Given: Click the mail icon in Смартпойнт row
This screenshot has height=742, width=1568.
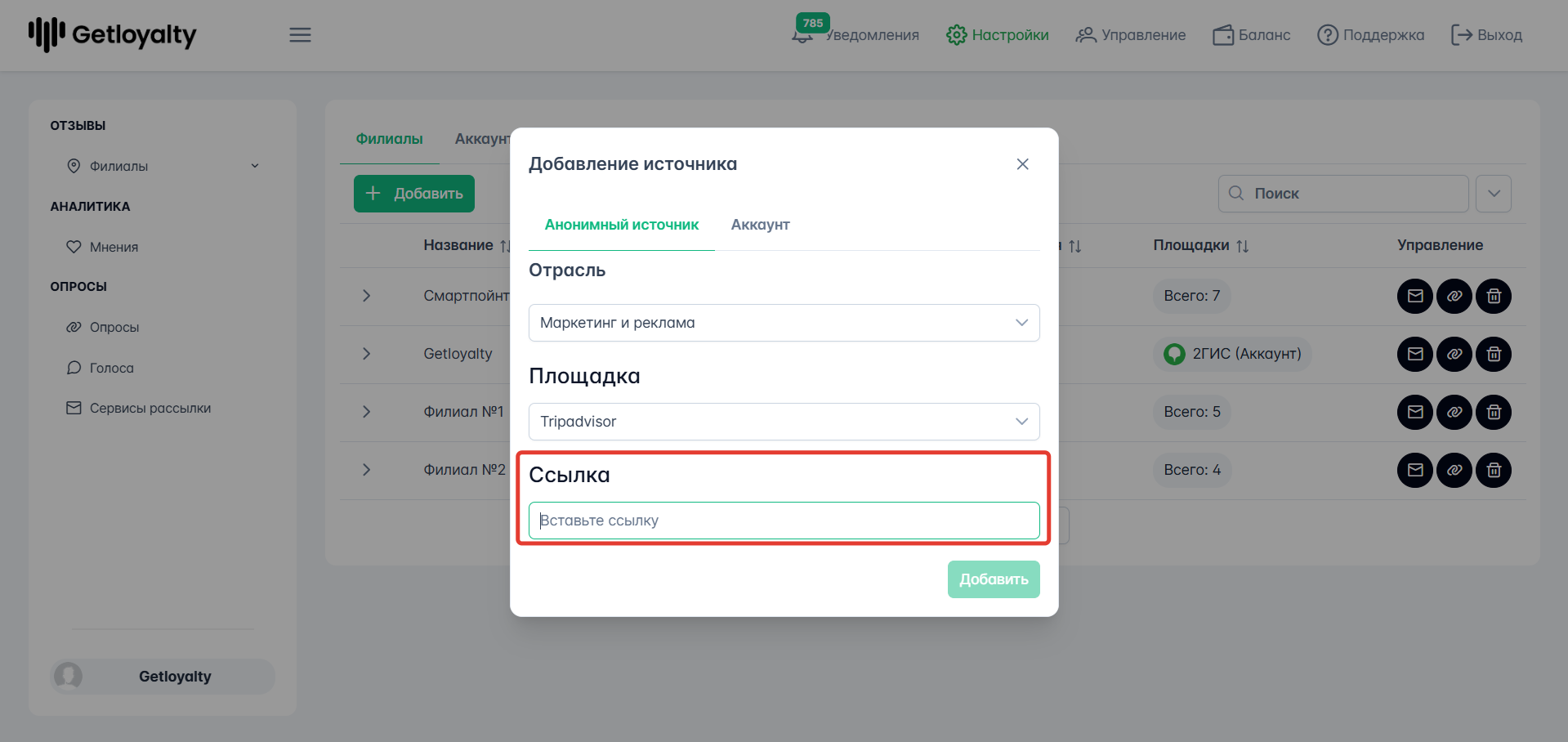Looking at the screenshot, I should point(1414,296).
